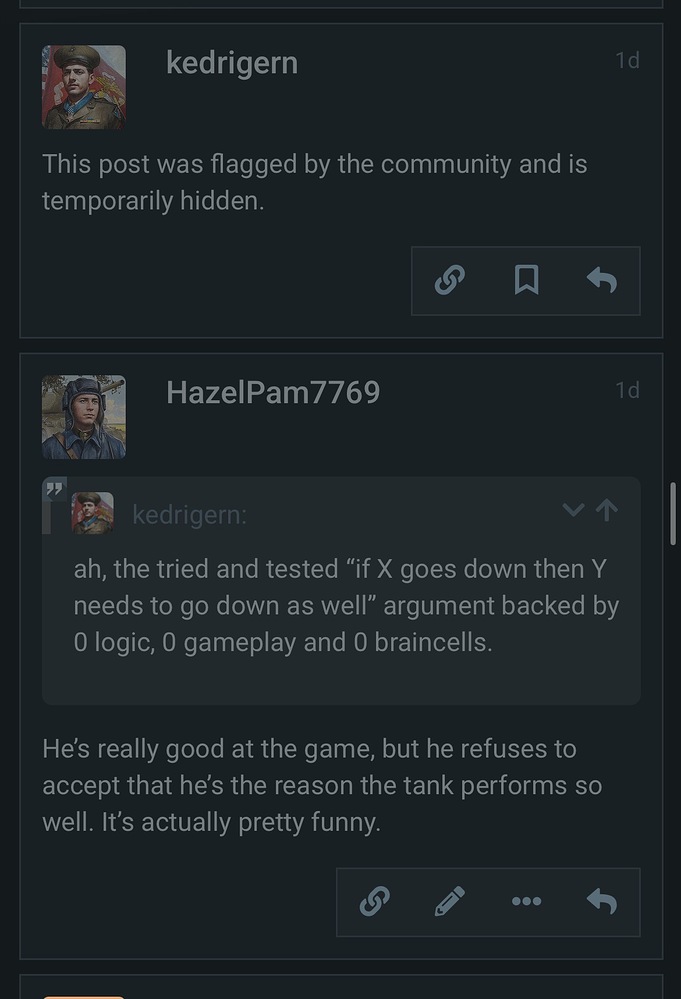The width and height of the screenshot is (681, 999).
Task: Click quotation mark icon on quote block
Action: (x=55, y=489)
